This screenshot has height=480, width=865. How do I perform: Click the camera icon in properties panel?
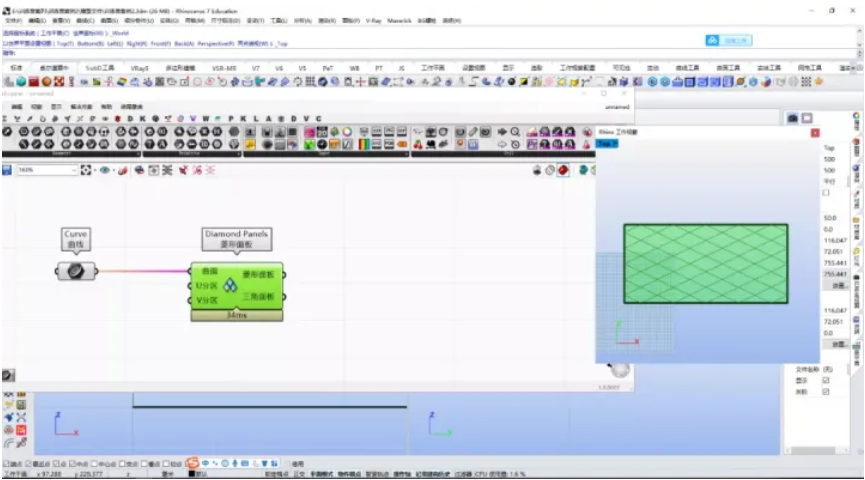point(793,118)
